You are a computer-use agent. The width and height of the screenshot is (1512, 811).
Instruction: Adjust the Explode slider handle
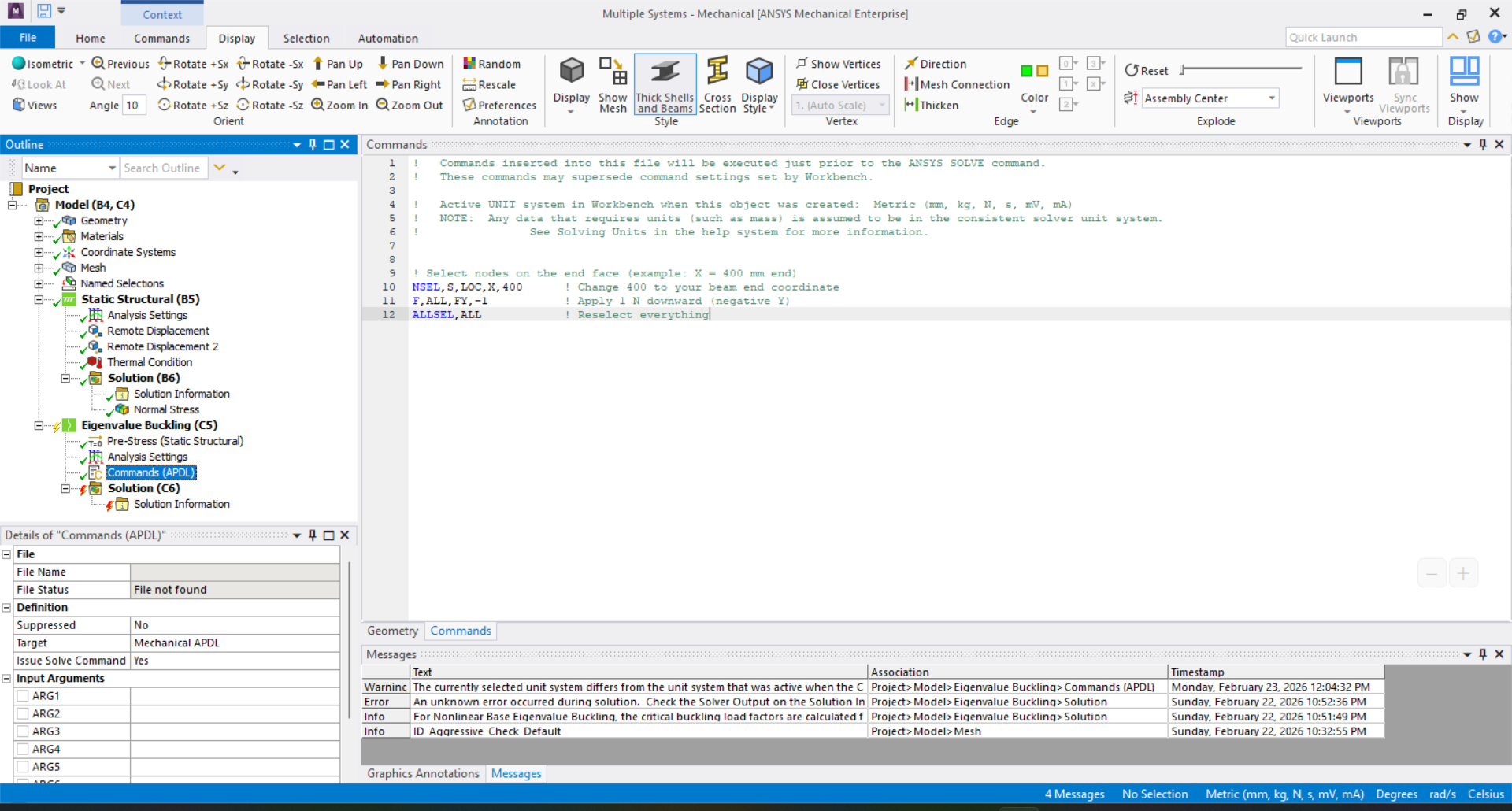(1183, 69)
